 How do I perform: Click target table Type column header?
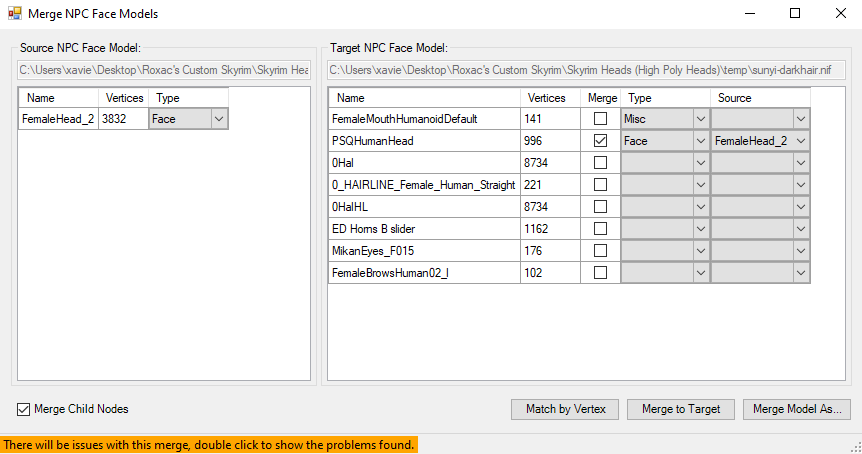[x=665, y=98]
